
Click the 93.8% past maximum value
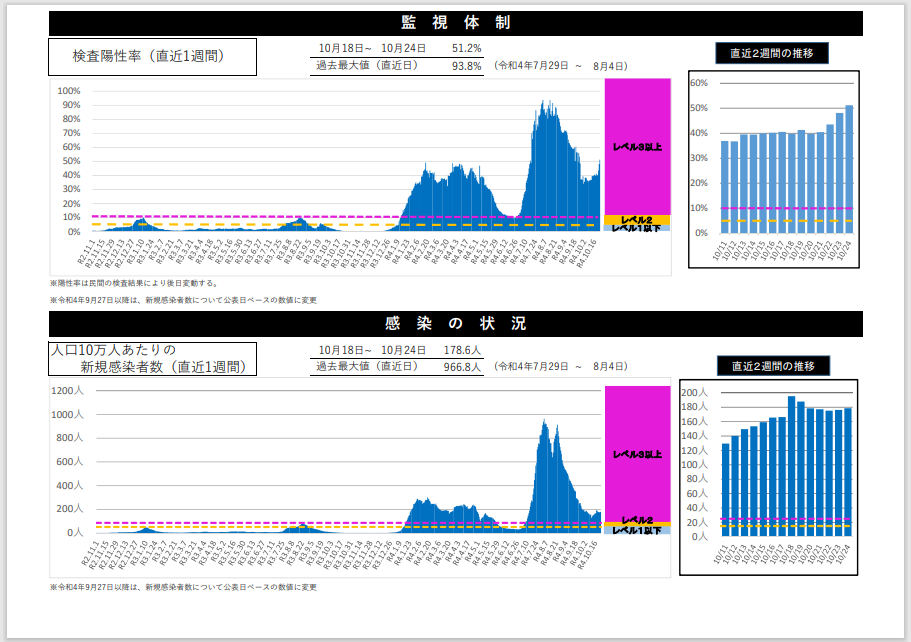click(466, 66)
